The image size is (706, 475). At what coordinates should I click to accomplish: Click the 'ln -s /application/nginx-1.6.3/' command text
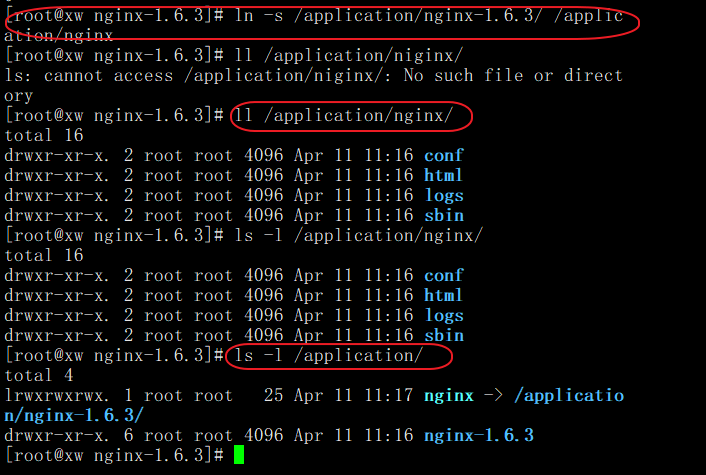pos(389,16)
